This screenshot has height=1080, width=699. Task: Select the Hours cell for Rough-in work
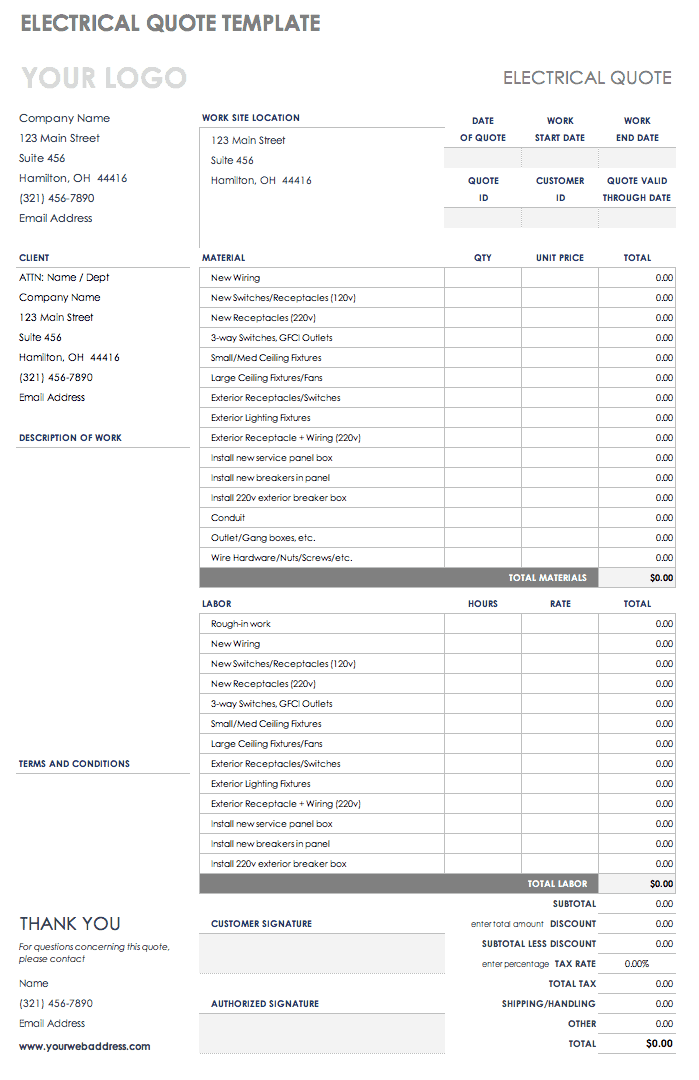483,624
